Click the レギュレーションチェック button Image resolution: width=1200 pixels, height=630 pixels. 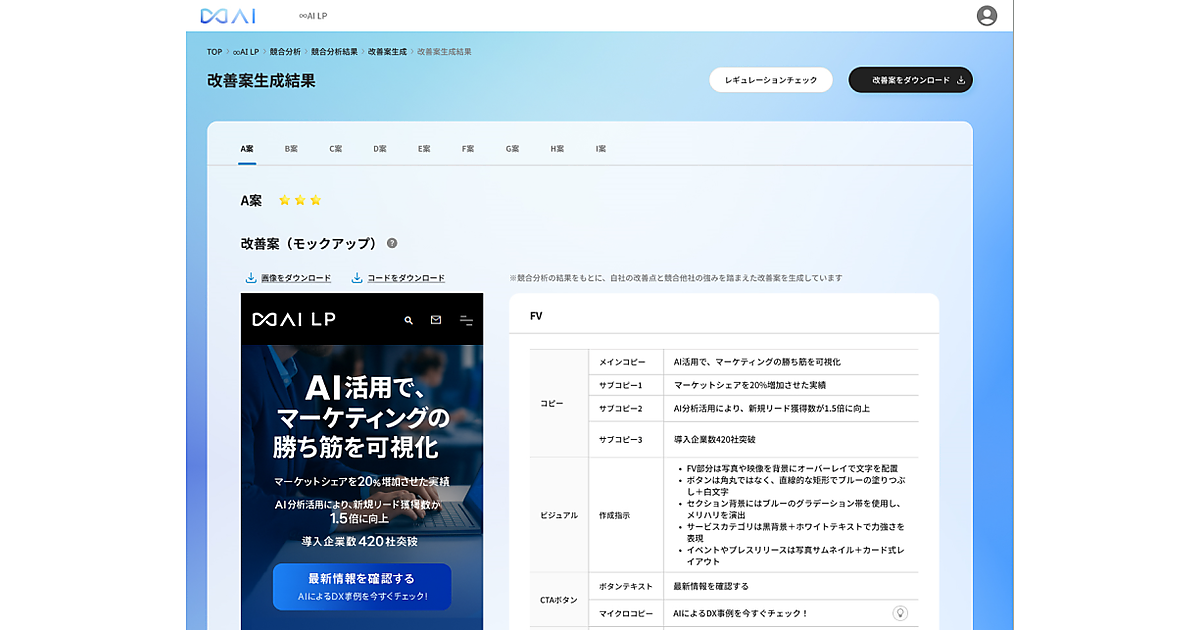(771, 80)
